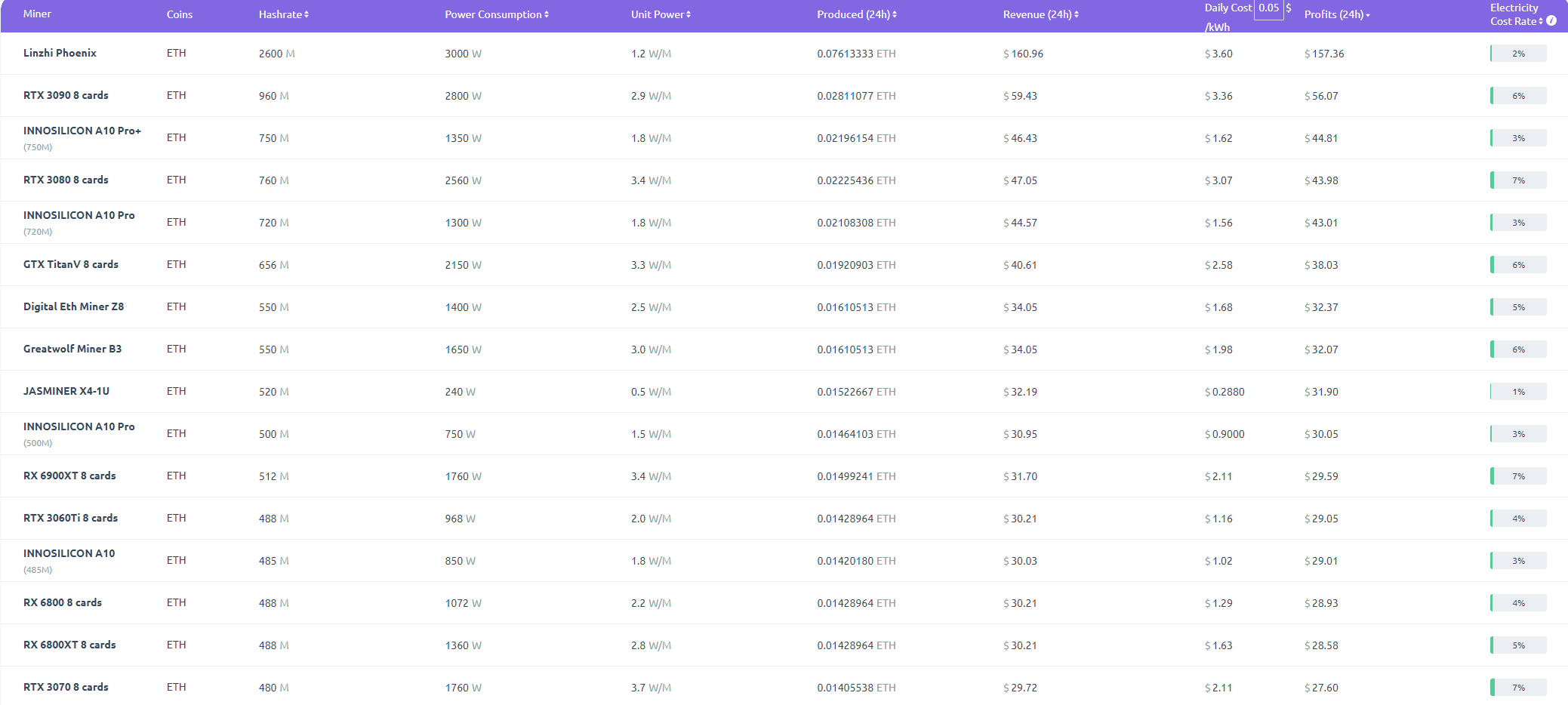The height and width of the screenshot is (705, 1568).
Task: Click ETH coin in Greatwolf Miner B3 row
Action: click(x=176, y=349)
